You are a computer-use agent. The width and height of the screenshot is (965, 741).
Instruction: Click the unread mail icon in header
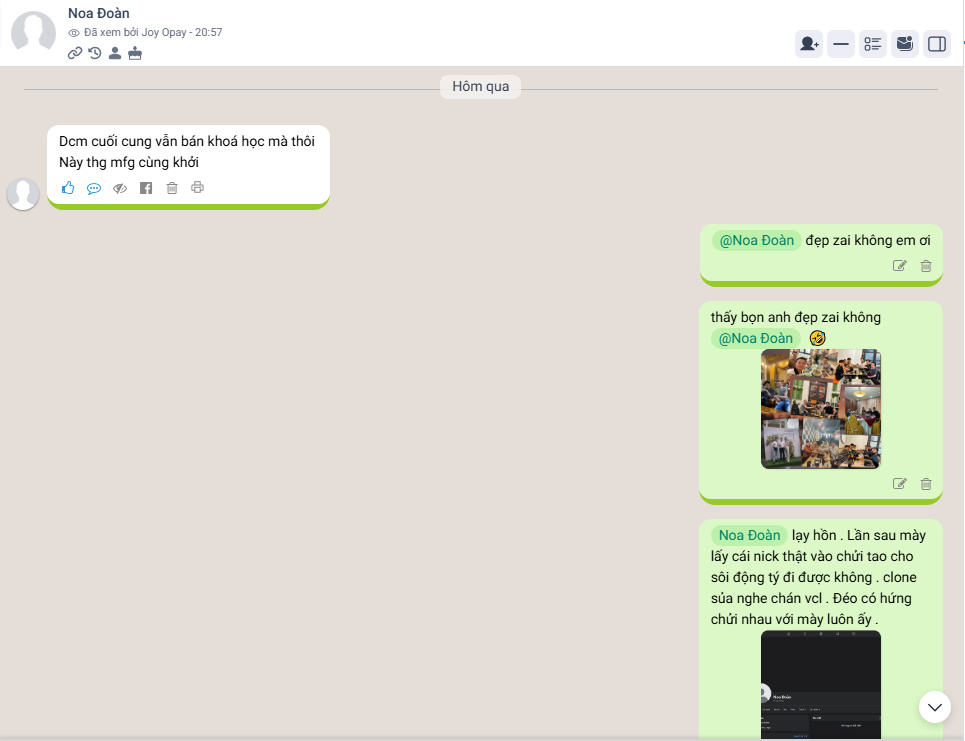(905, 44)
